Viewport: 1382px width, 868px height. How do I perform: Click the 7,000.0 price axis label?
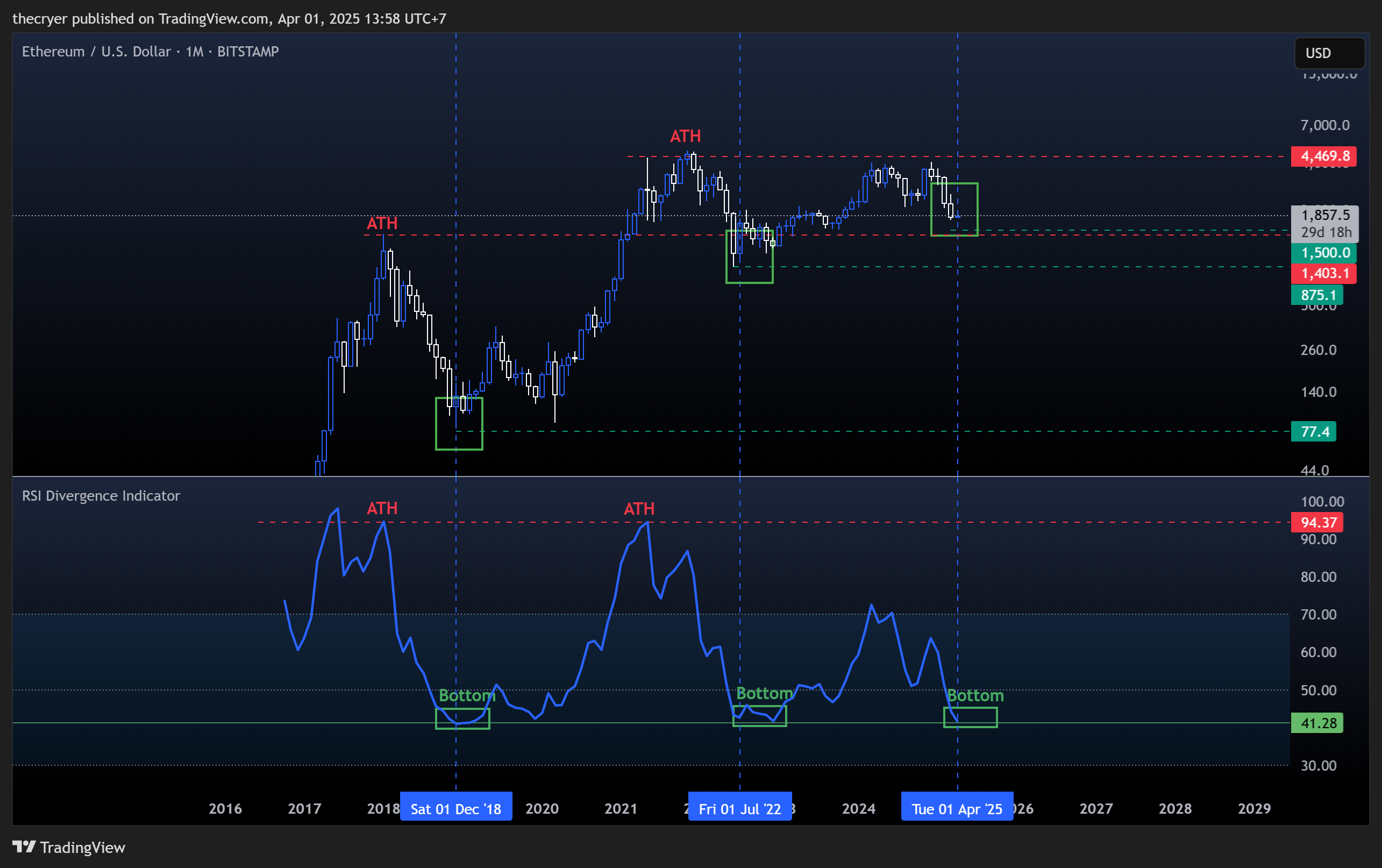[x=1325, y=125]
